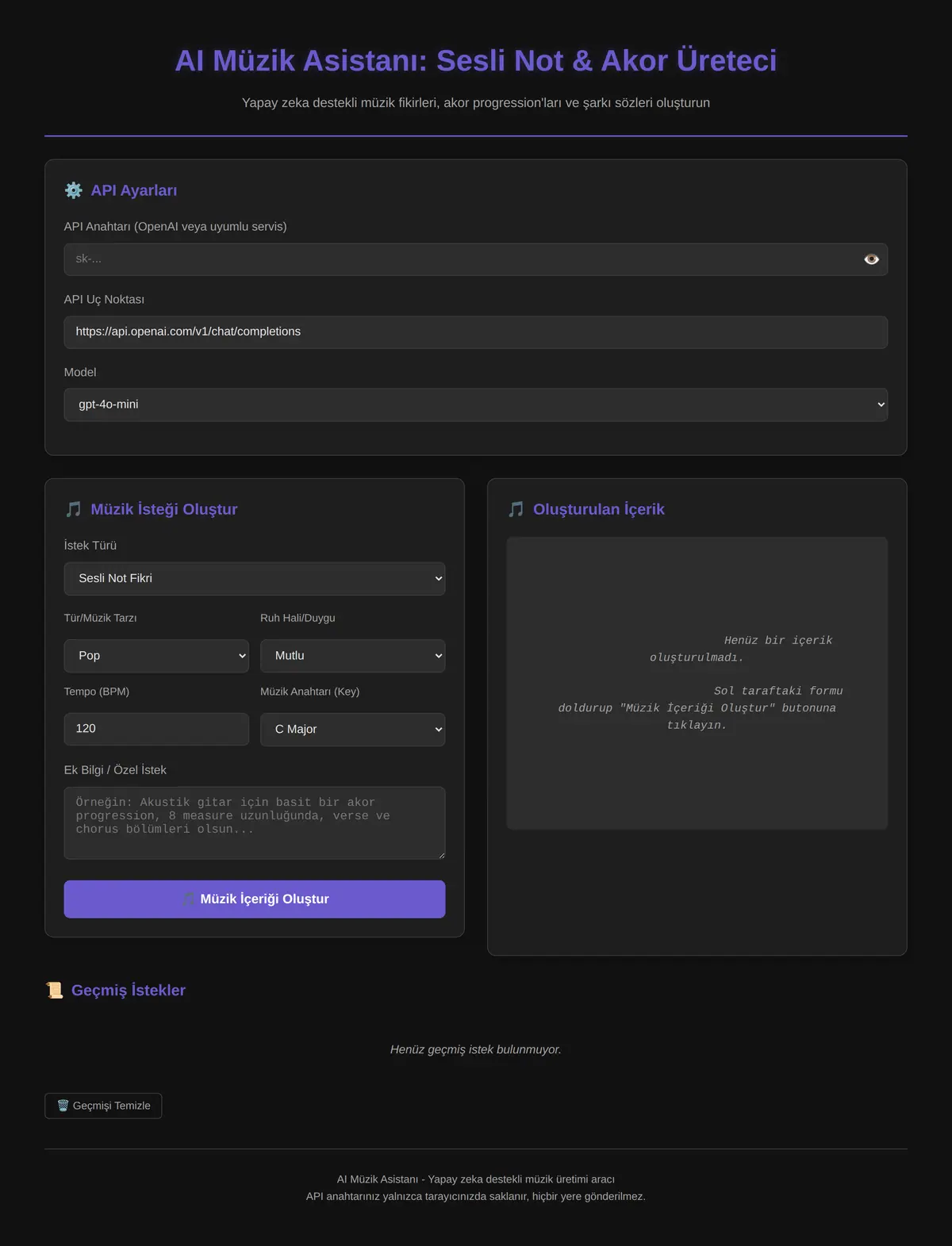
Task: Click the 'Henüz geçmiş istek bulunmuyor.' message
Action: pyautogui.click(x=476, y=1050)
